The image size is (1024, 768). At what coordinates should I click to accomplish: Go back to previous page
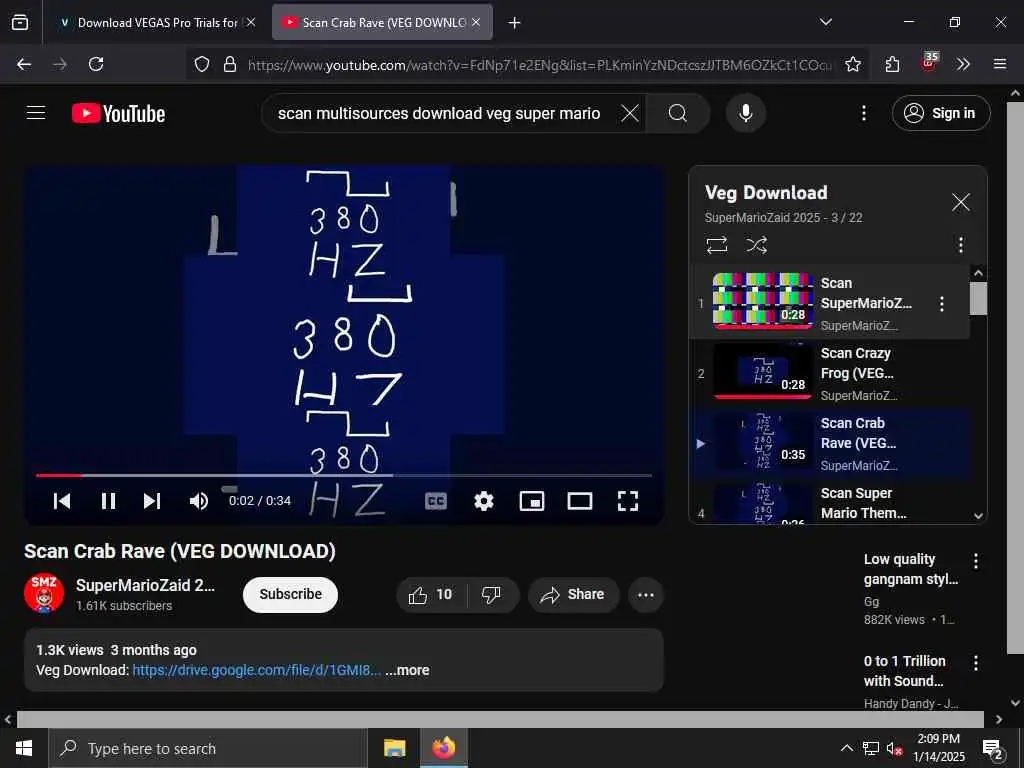(x=24, y=64)
